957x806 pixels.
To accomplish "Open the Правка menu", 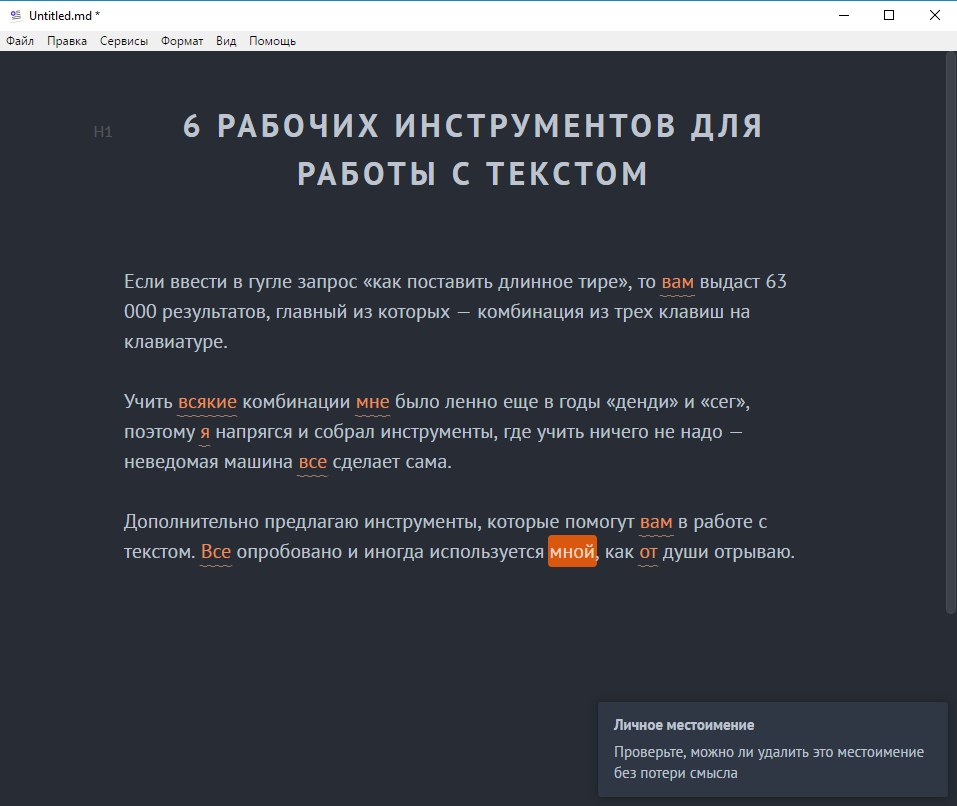I will click(x=67, y=41).
